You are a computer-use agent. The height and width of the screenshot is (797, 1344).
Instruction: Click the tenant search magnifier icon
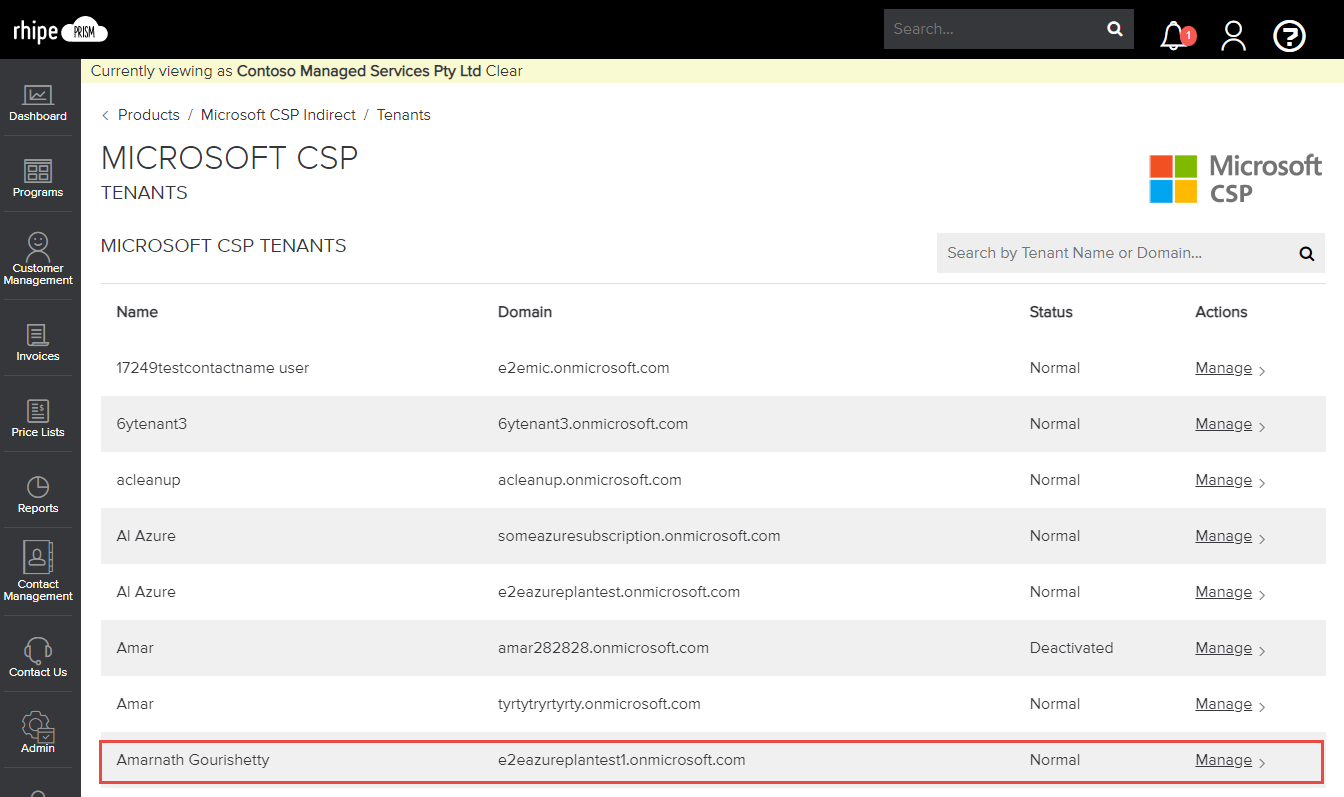click(x=1306, y=253)
